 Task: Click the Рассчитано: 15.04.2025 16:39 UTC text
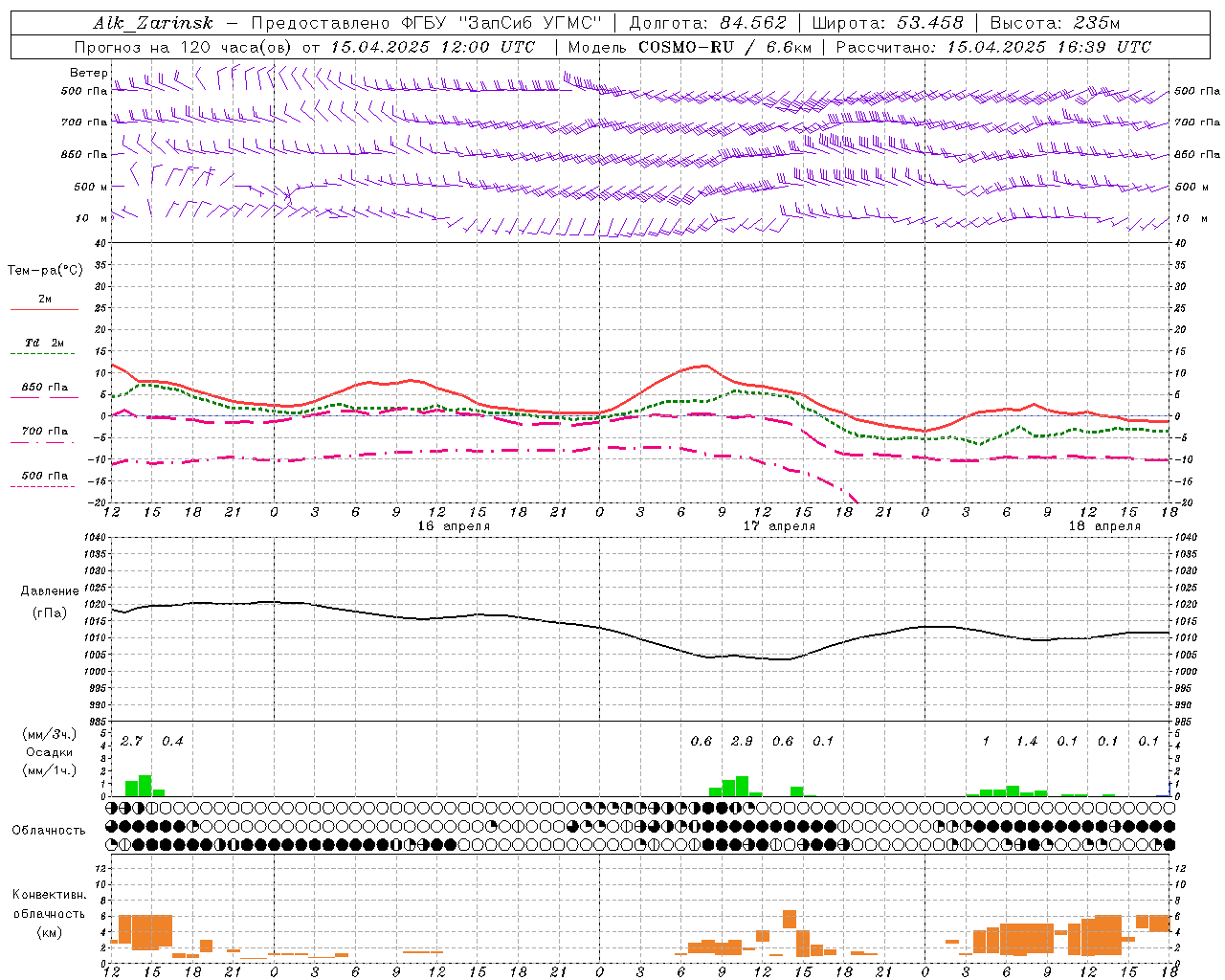(993, 47)
